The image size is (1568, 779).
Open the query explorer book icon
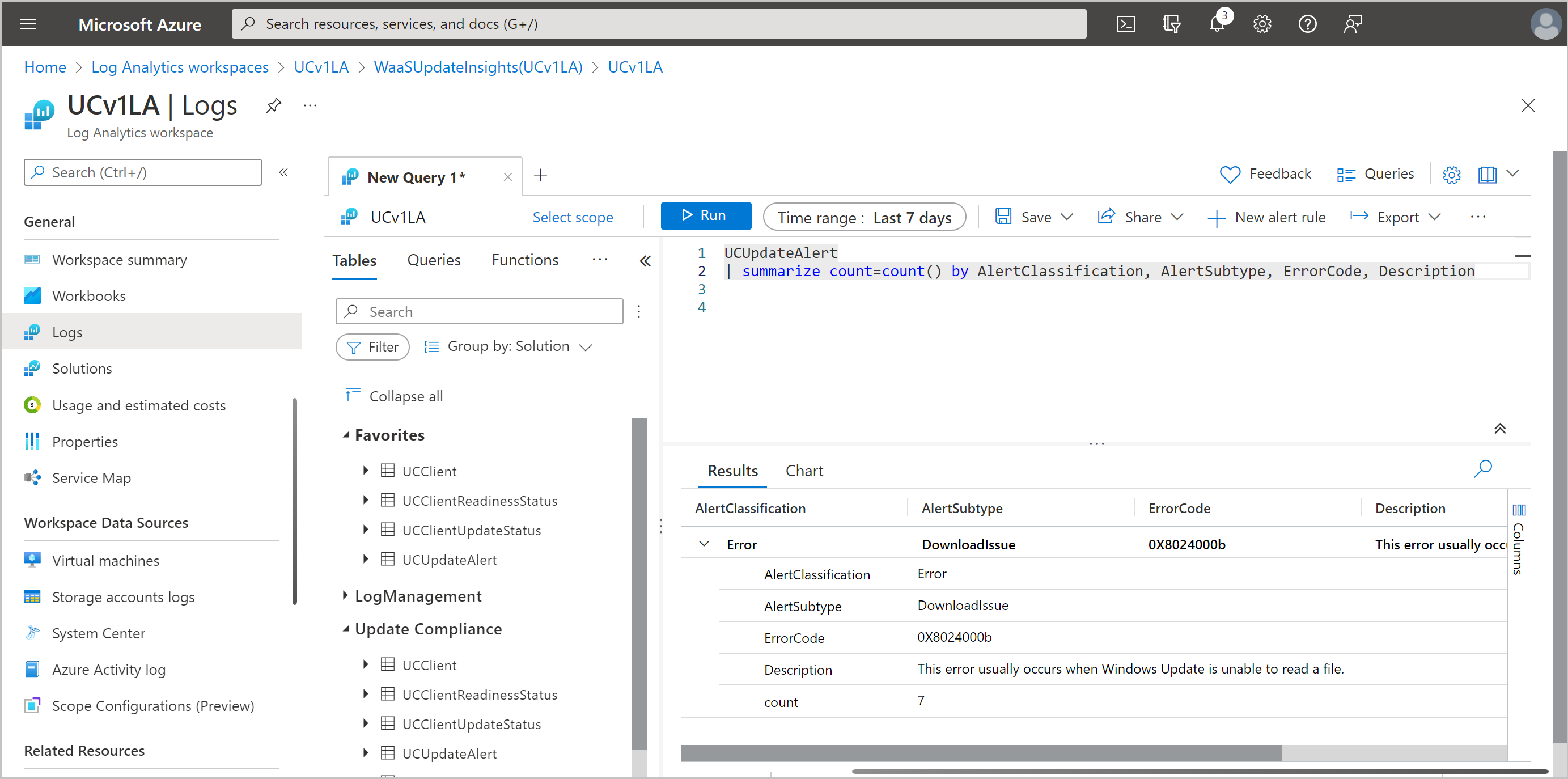pos(1487,175)
